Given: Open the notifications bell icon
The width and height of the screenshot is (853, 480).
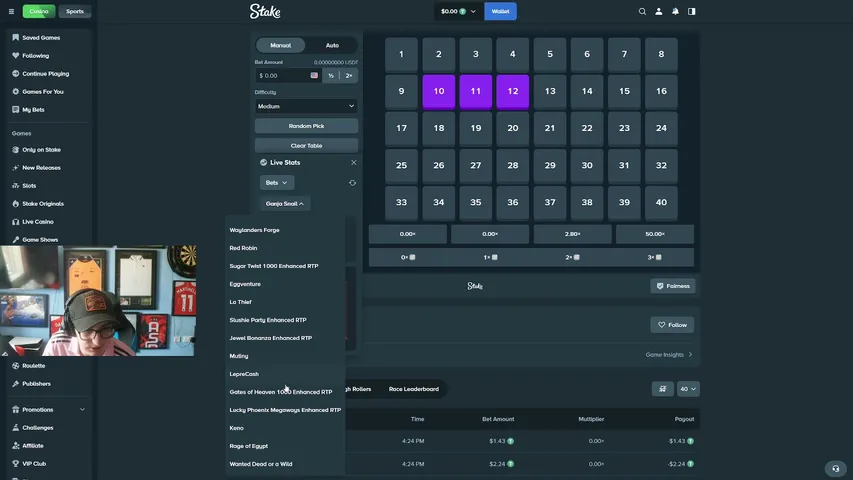Looking at the screenshot, I should coord(675,11).
